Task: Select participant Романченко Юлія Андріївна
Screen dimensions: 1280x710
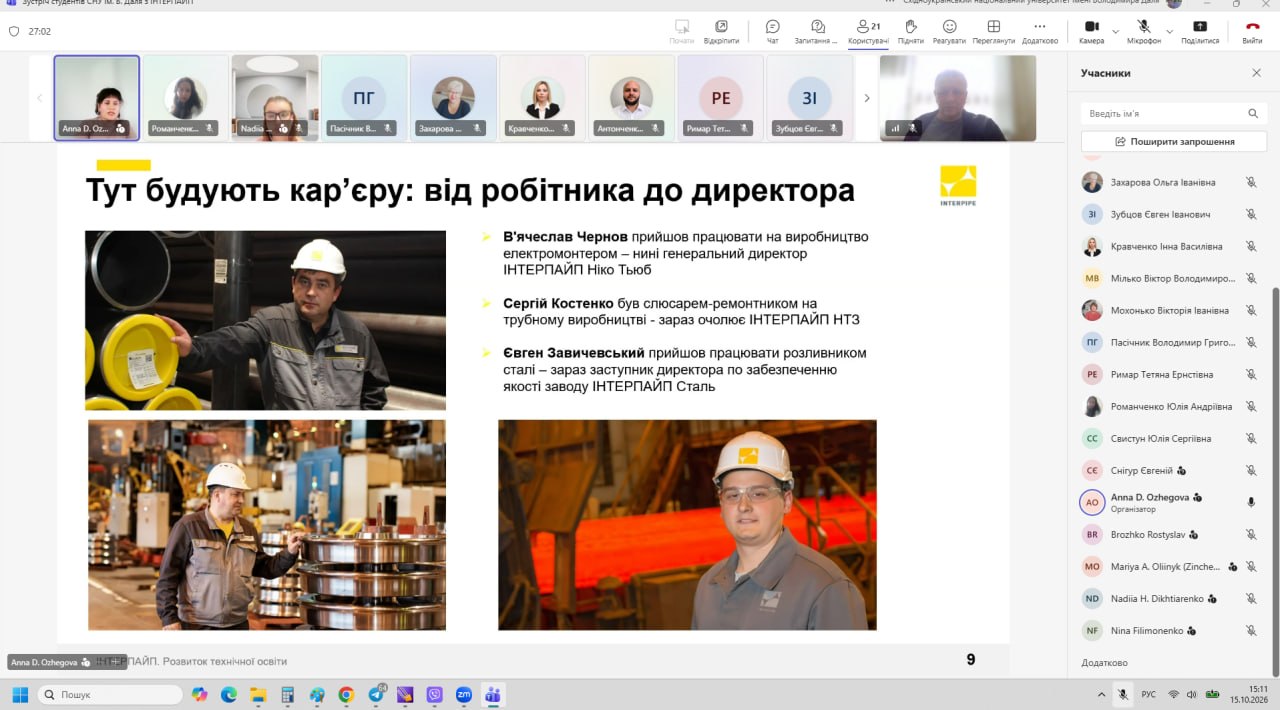Action: click(1171, 406)
